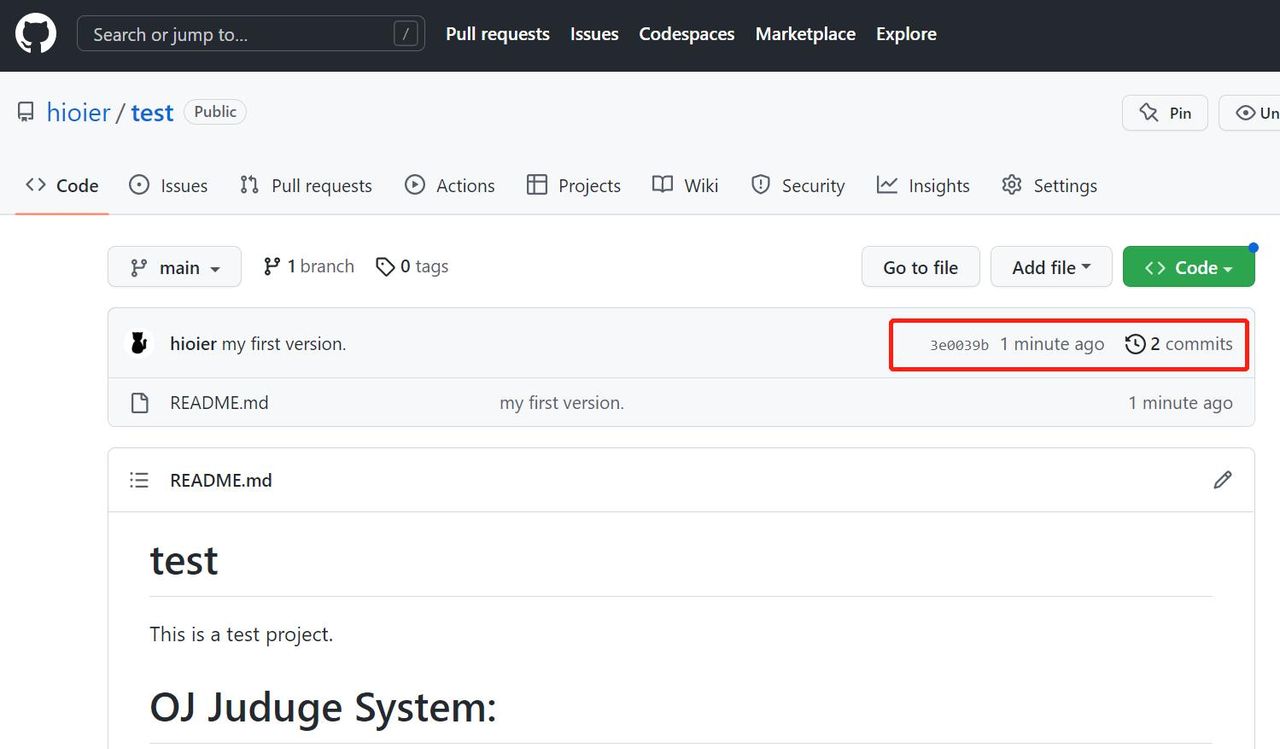1280x749 pixels.
Task: Open the README table of contents icon
Action: (139, 480)
